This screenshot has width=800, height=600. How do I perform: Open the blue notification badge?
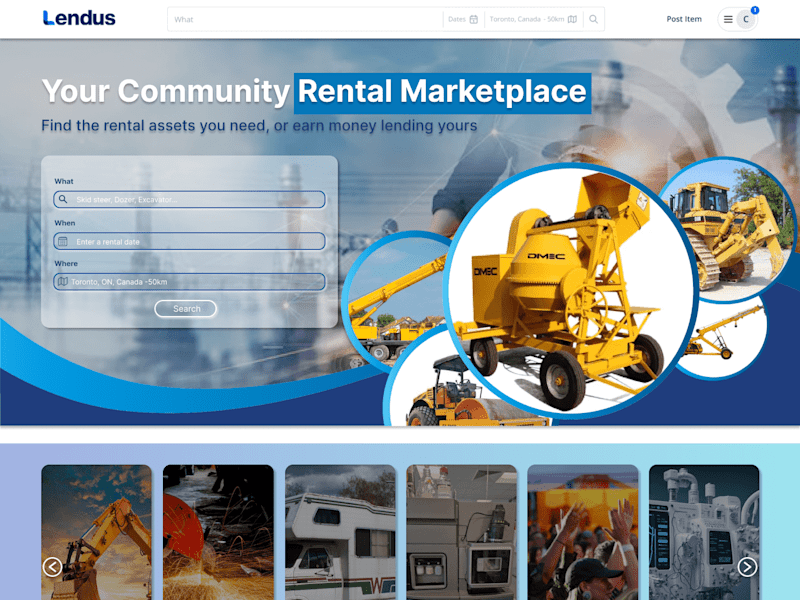click(x=755, y=10)
